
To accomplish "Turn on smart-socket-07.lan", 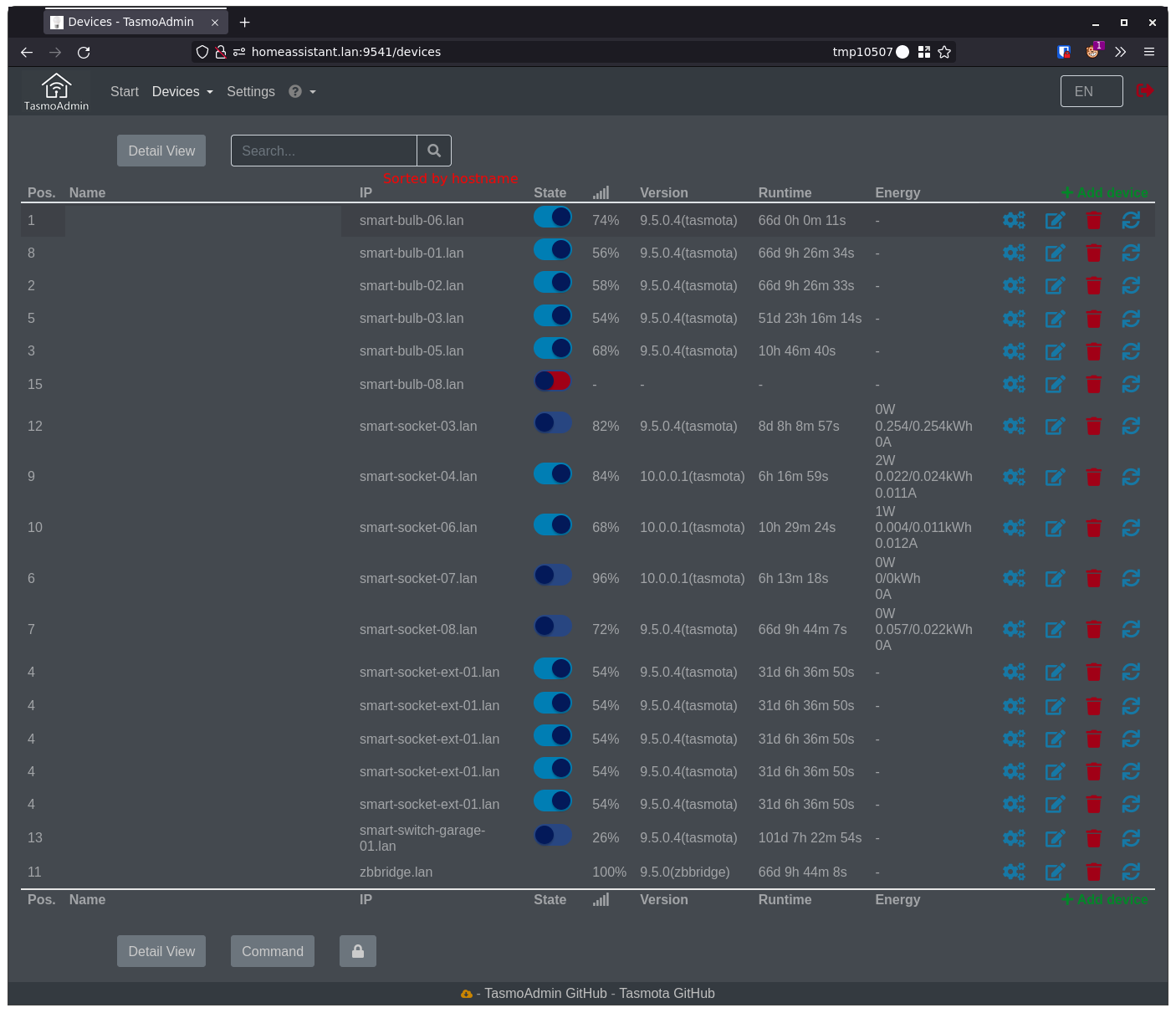I will [552, 575].
